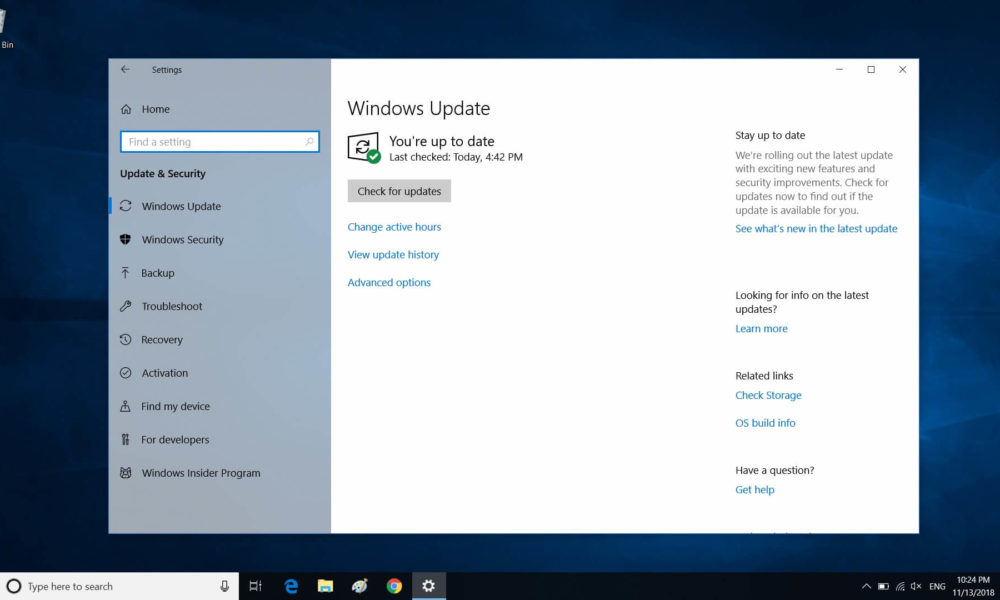Image resolution: width=1000 pixels, height=600 pixels.
Task: Click the ENG language indicator
Action: pyautogui.click(x=937, y=586)
